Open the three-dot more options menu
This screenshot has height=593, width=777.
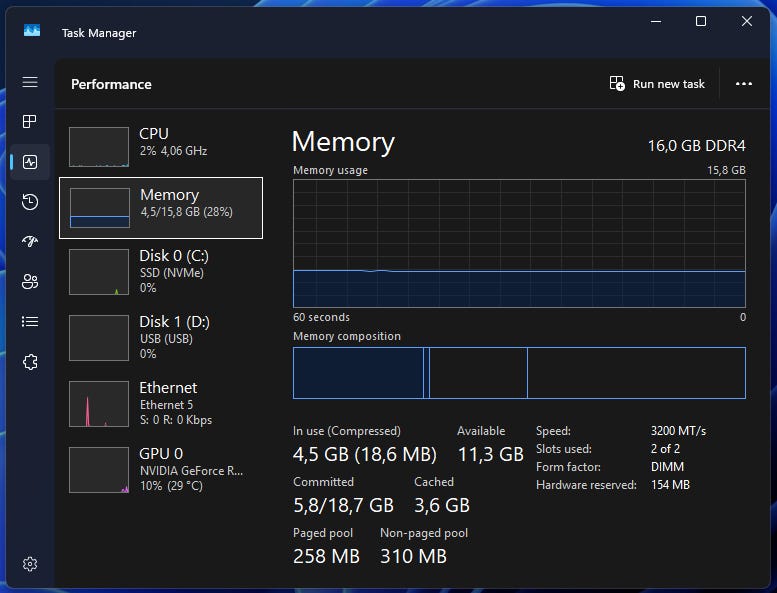[x=744, y=84]
